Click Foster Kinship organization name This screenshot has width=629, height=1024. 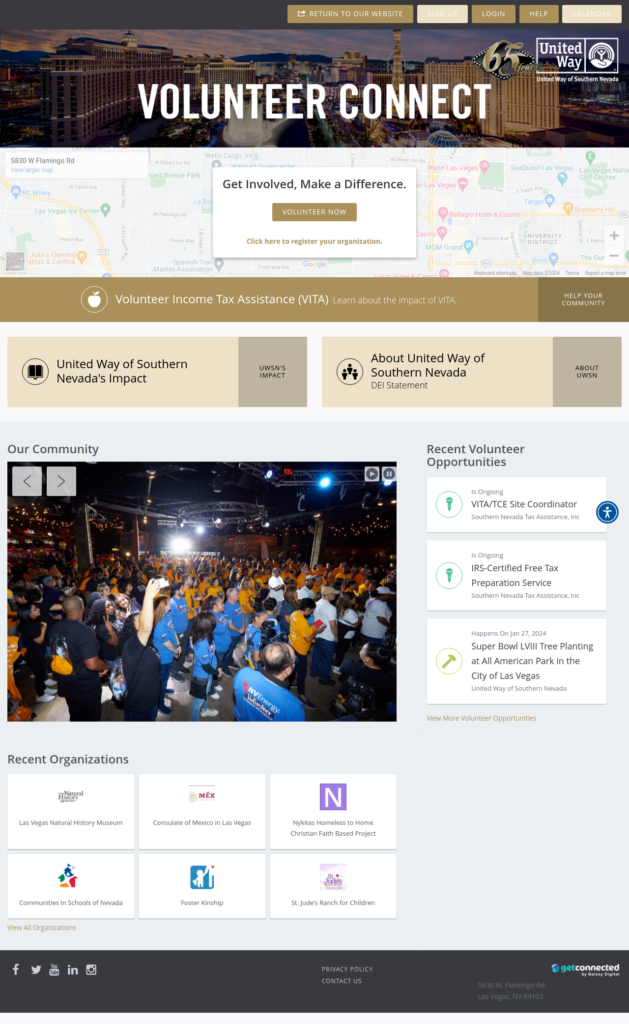[x=202, y=903]
